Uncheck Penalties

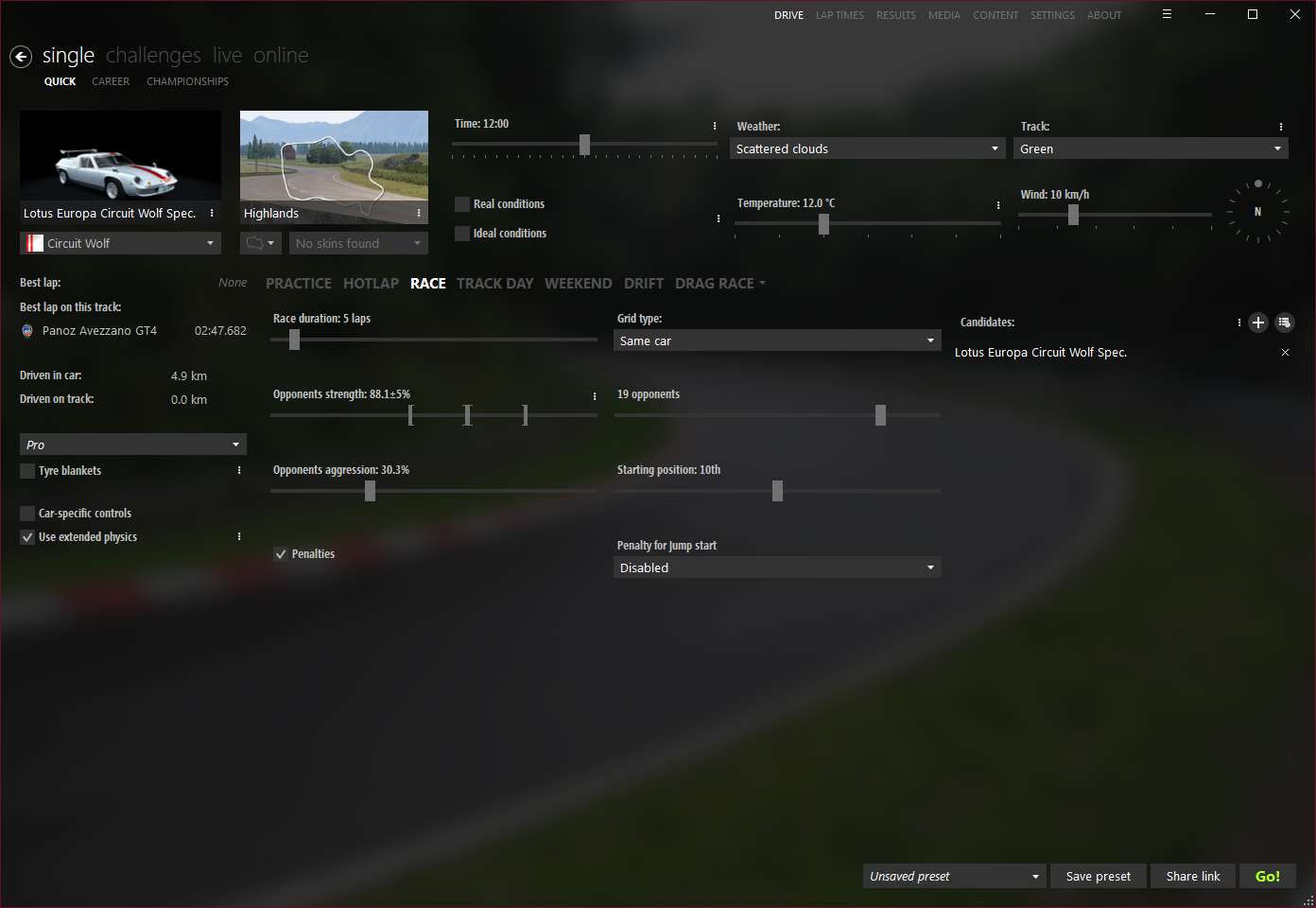pyautogui.click(x=281, y=553)
